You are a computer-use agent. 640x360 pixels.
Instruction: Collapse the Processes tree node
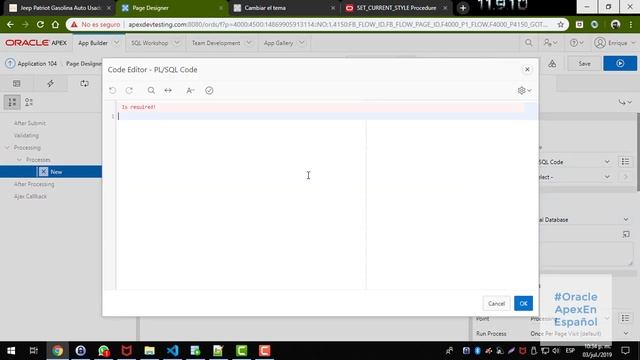19,160
